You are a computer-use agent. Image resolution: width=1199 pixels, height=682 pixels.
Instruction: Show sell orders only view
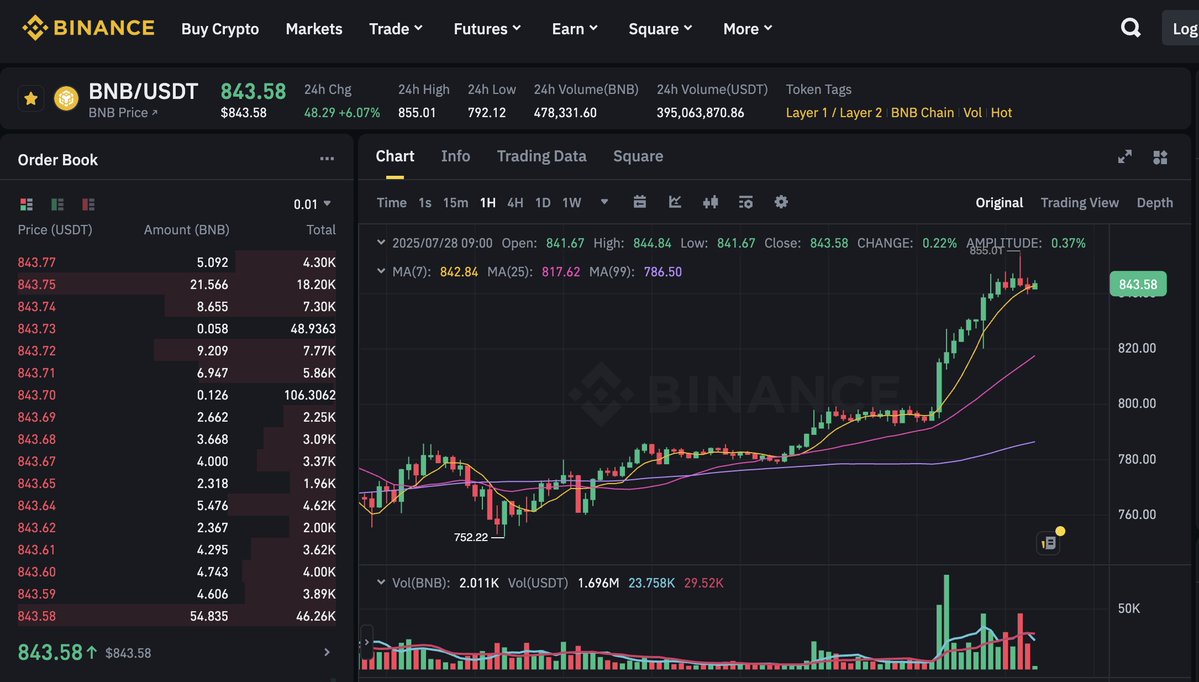89,204
